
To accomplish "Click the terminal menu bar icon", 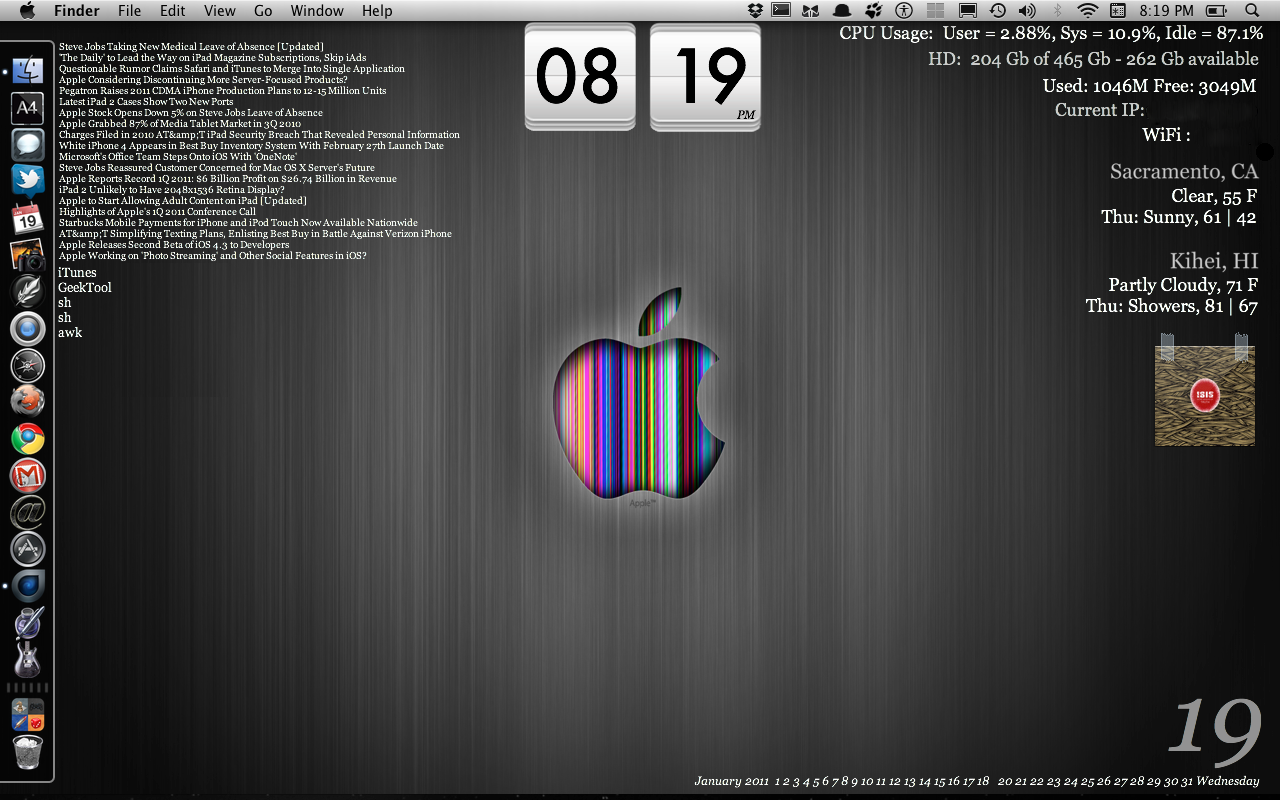I will tap(782, 10).
